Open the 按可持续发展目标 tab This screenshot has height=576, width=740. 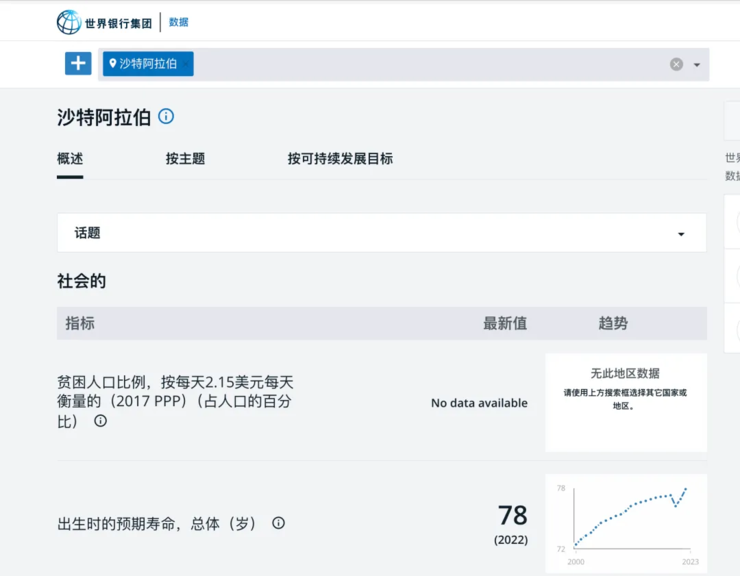340,159
